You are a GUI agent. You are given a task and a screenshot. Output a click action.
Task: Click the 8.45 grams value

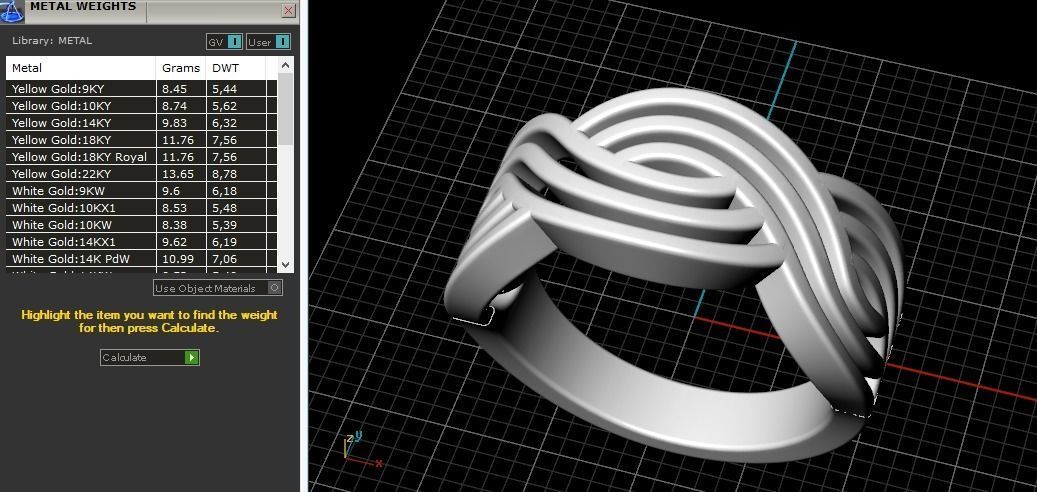[174, 89]
